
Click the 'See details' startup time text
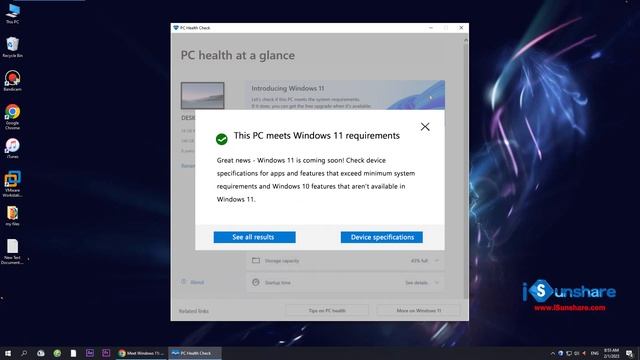coord(416,282)
